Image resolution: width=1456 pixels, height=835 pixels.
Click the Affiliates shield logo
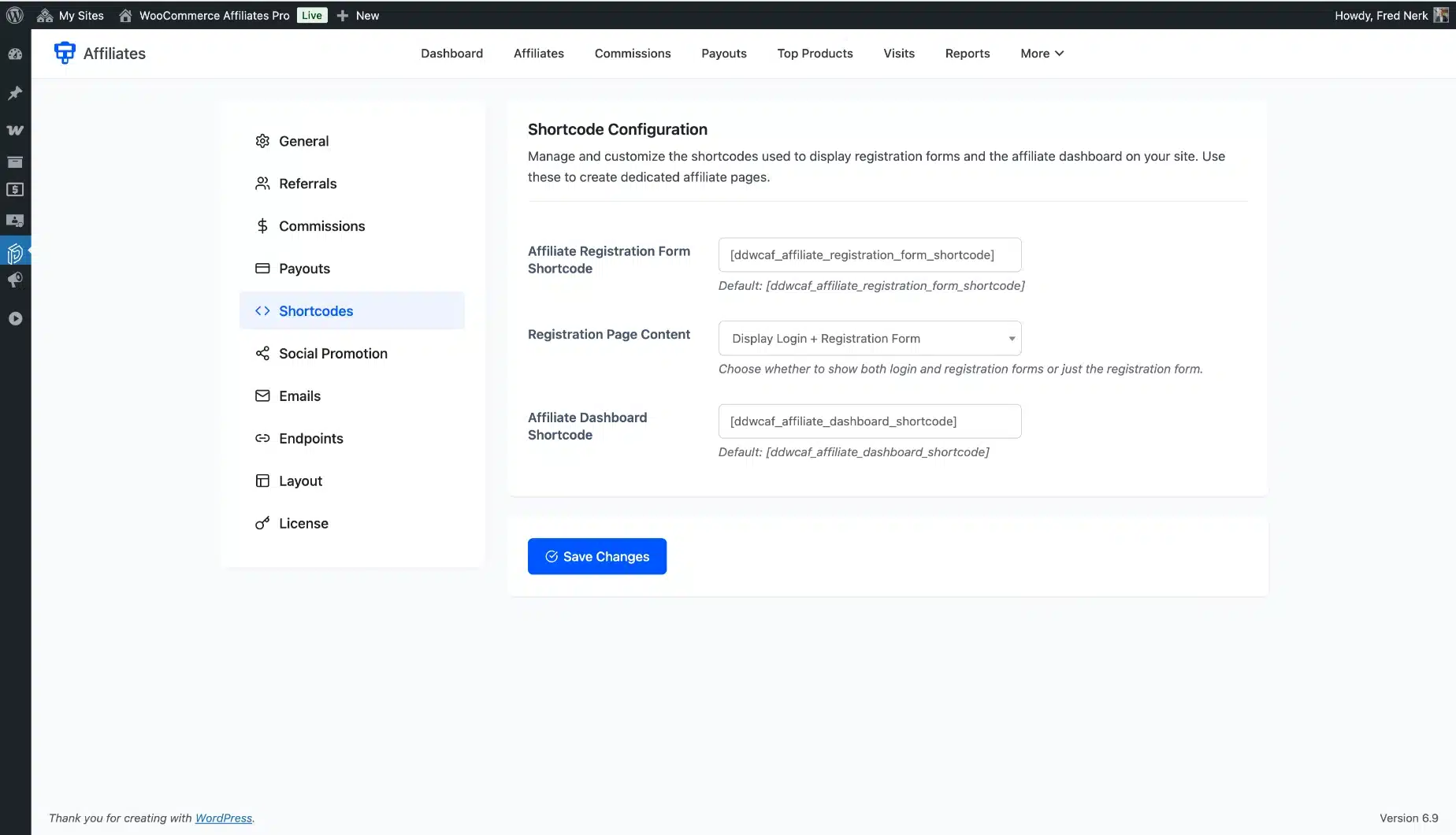[65, 53]
